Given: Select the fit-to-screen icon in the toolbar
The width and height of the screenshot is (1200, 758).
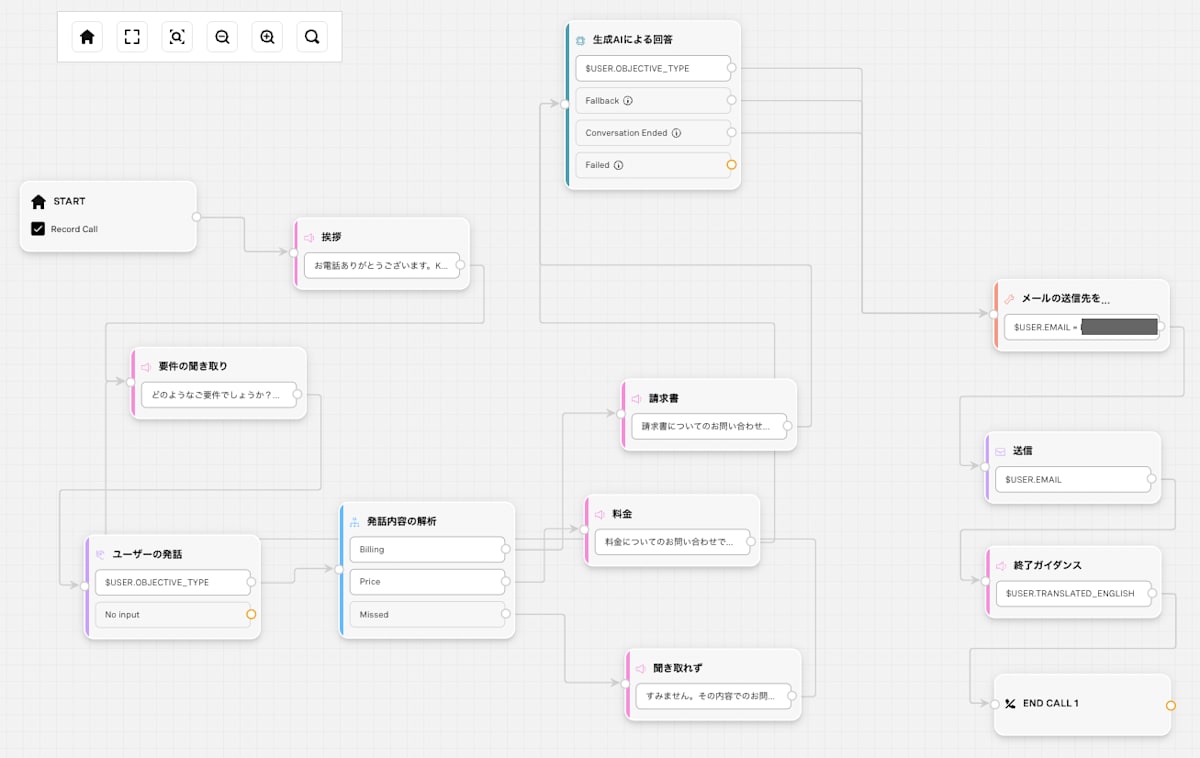Looking at the screenshot, I should click(x=131, y=36).
